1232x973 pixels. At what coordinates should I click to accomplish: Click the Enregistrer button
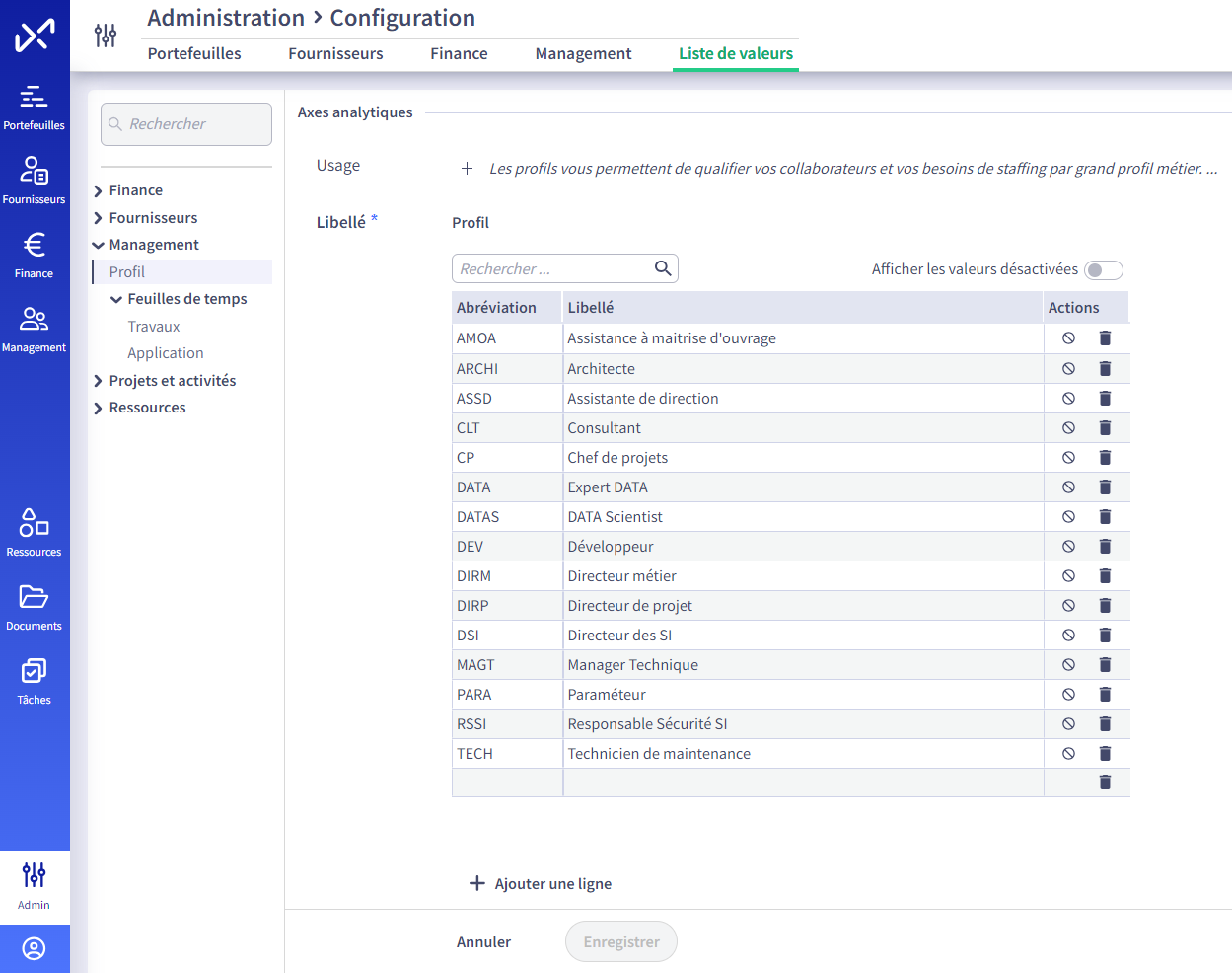pyautogui.click(x=621, y=942)
